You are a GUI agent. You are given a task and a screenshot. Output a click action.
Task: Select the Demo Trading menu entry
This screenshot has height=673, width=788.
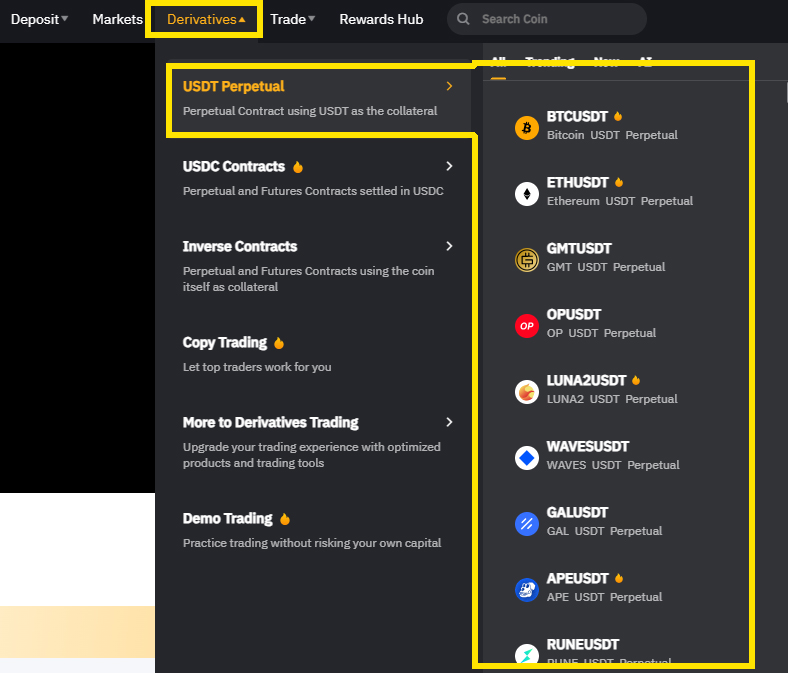(319, 530)
